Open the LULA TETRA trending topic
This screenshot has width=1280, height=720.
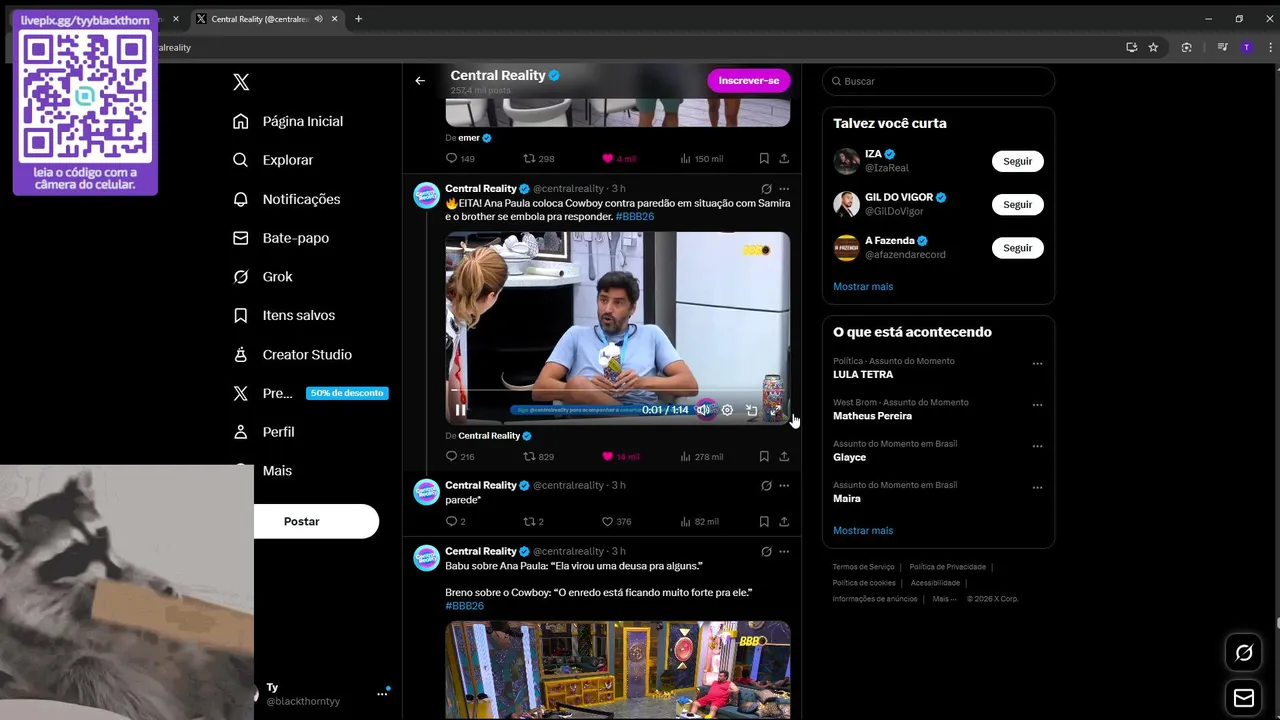pos(863,374)
